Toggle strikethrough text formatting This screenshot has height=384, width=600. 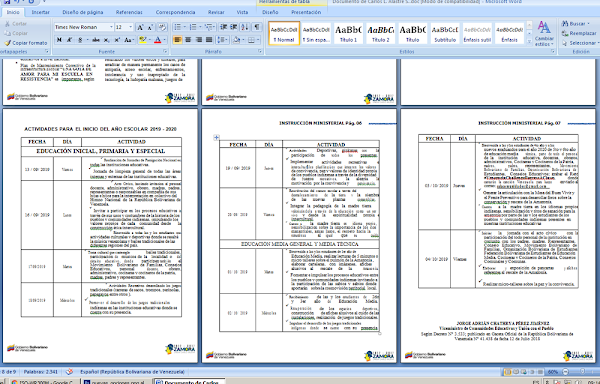[x=96, y=40]
